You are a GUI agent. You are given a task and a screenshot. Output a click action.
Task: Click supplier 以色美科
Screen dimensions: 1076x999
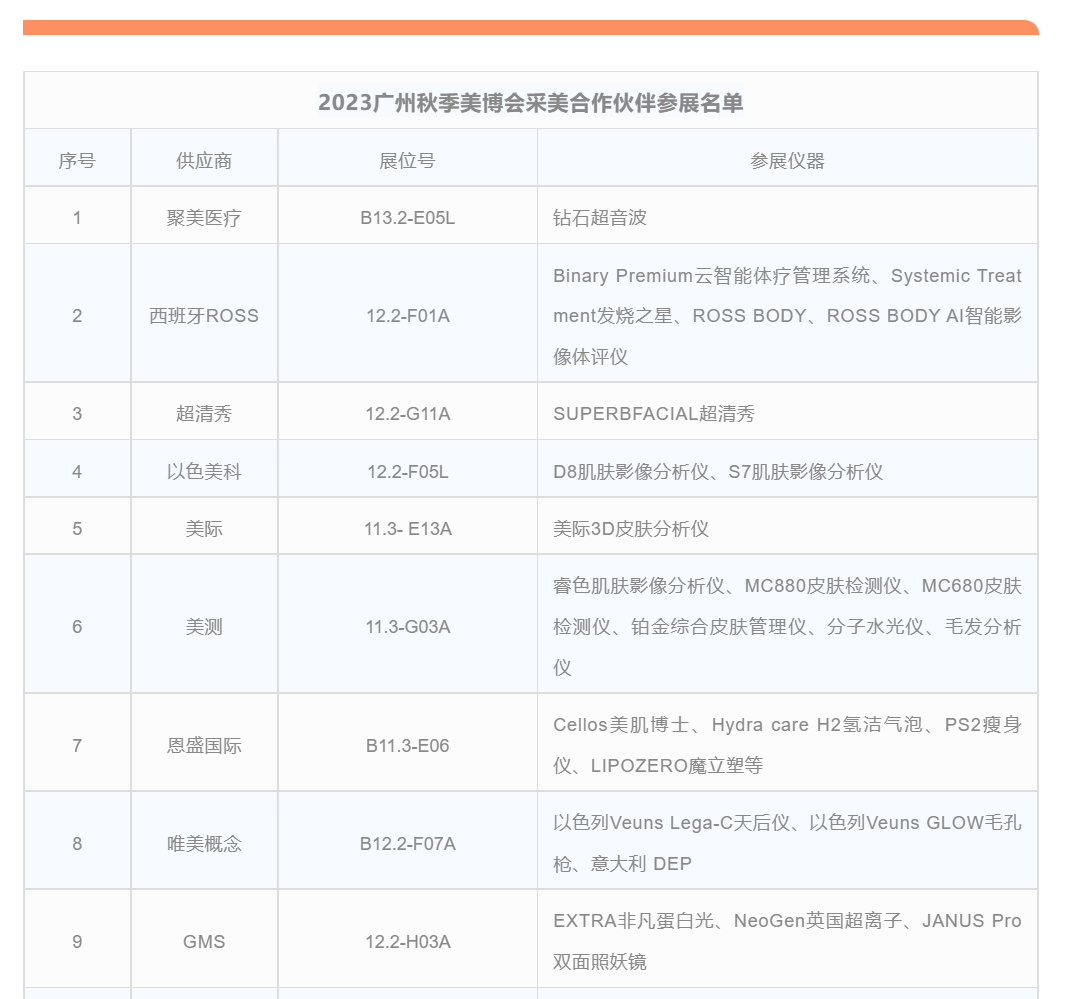pos(204,472)
